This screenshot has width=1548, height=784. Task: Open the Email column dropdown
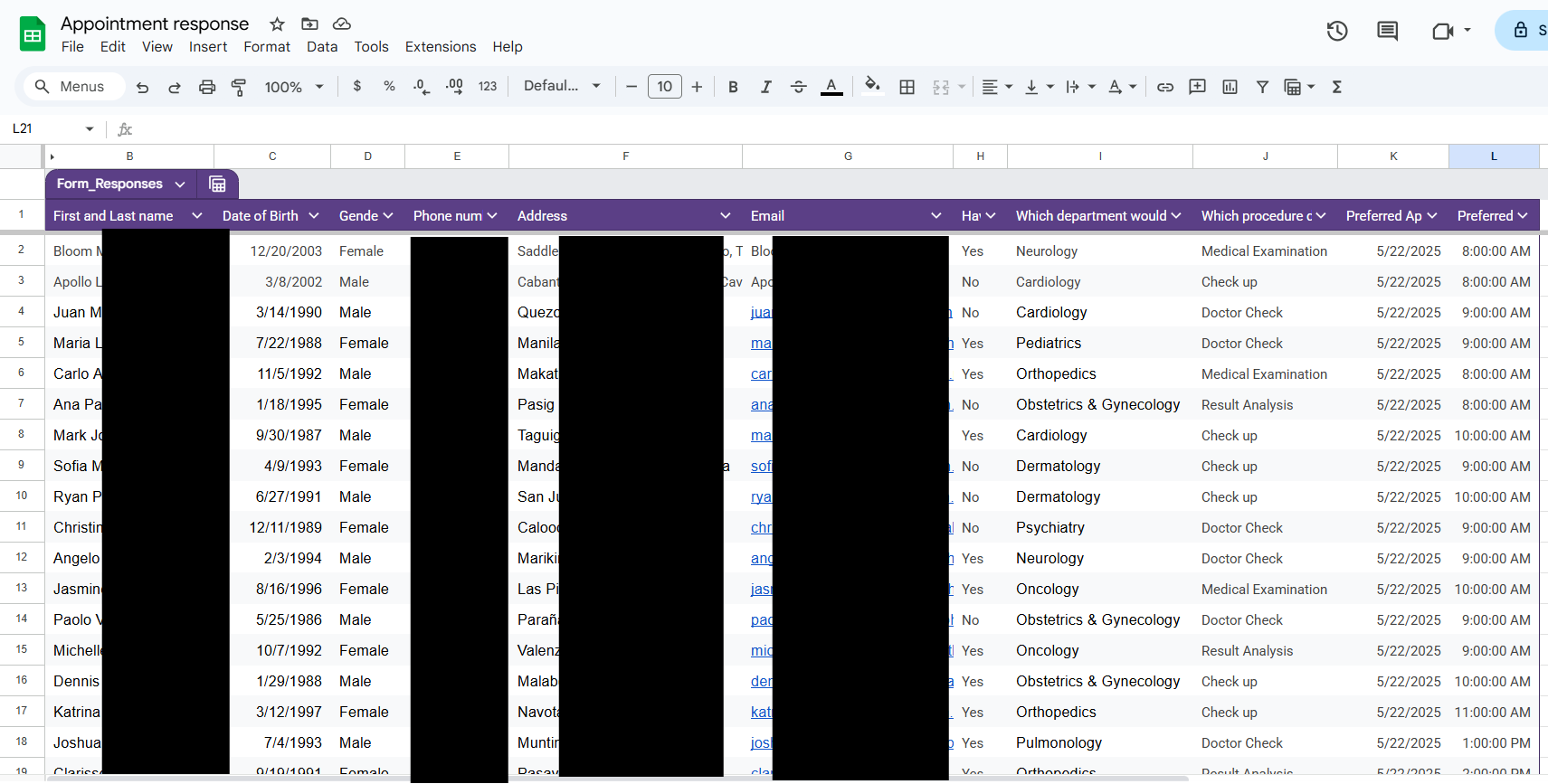pyautogui.click(x=936, y=216)
